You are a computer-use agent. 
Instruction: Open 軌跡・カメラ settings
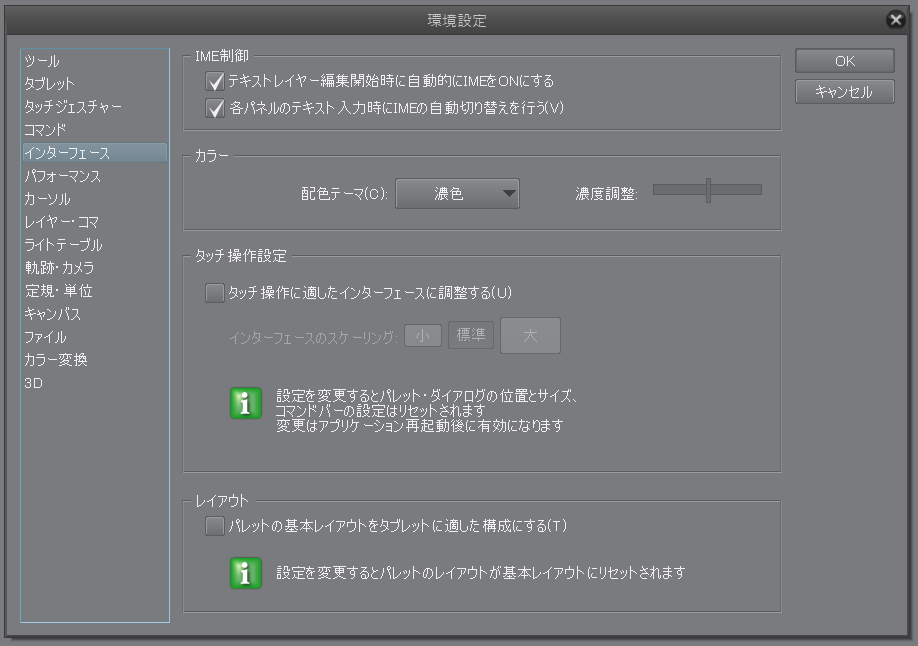click(x=95, y=268)
